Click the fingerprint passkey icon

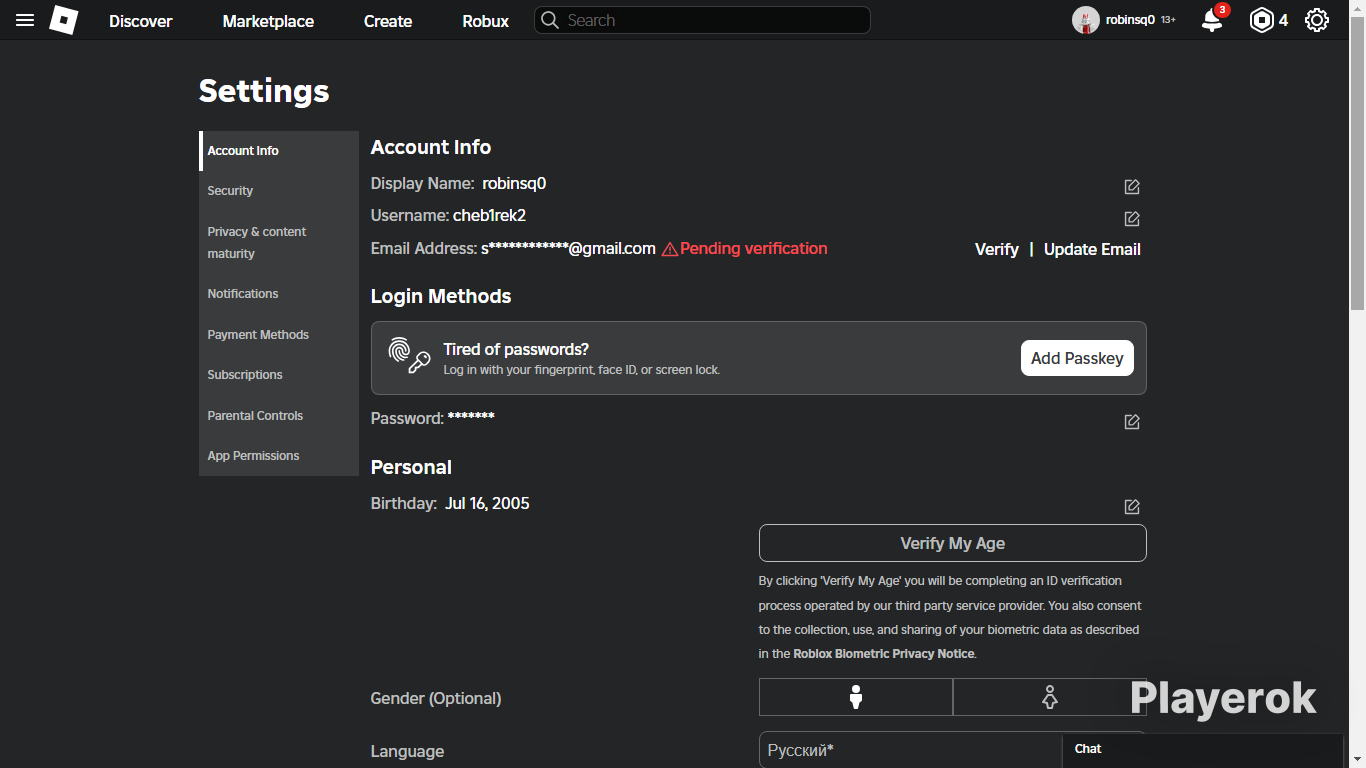point(409,356)
